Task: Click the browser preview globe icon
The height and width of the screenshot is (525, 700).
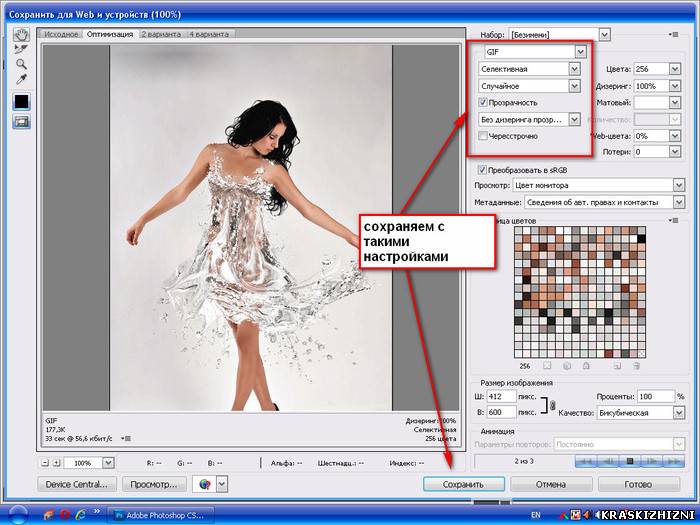Action: pyautogui.click(x=204, y=484)
